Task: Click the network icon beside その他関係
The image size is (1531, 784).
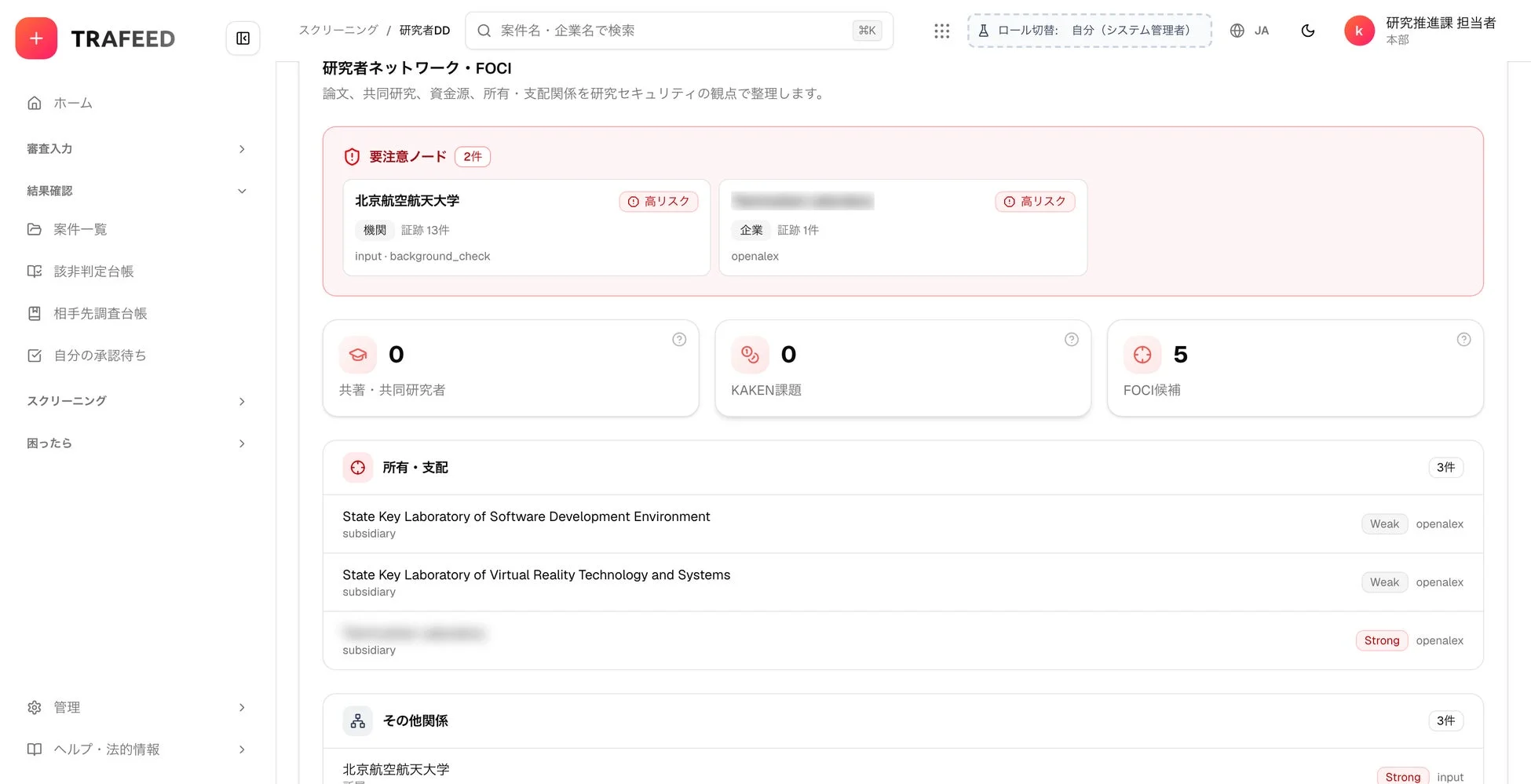Action: click(358, 721)
